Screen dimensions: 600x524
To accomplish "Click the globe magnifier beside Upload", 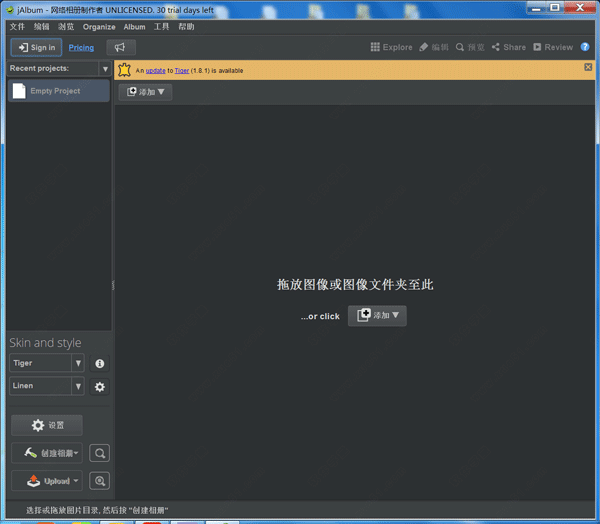I will coord(99,481).
